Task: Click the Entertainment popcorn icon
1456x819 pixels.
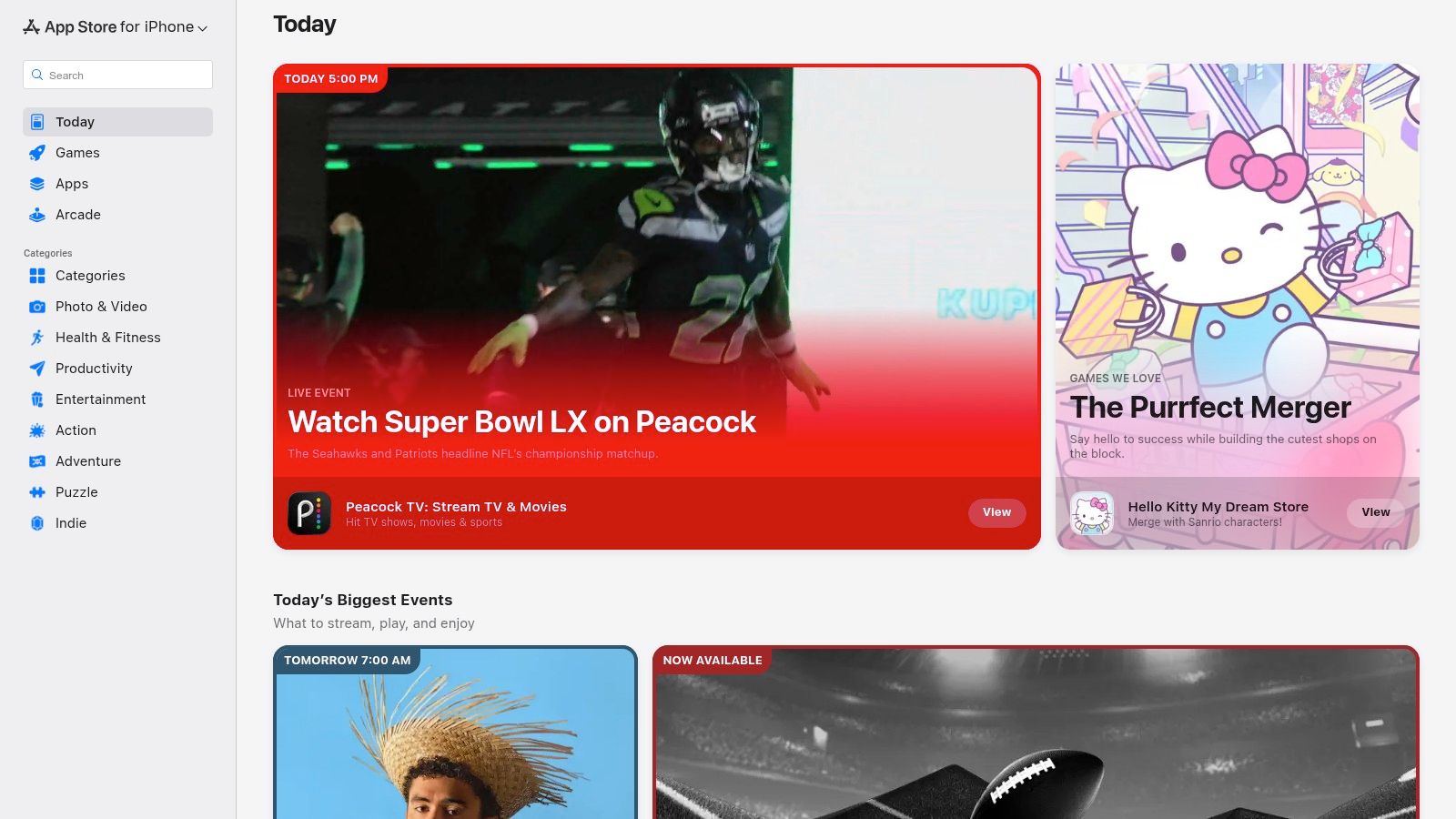Action: (x=37, y=399)
